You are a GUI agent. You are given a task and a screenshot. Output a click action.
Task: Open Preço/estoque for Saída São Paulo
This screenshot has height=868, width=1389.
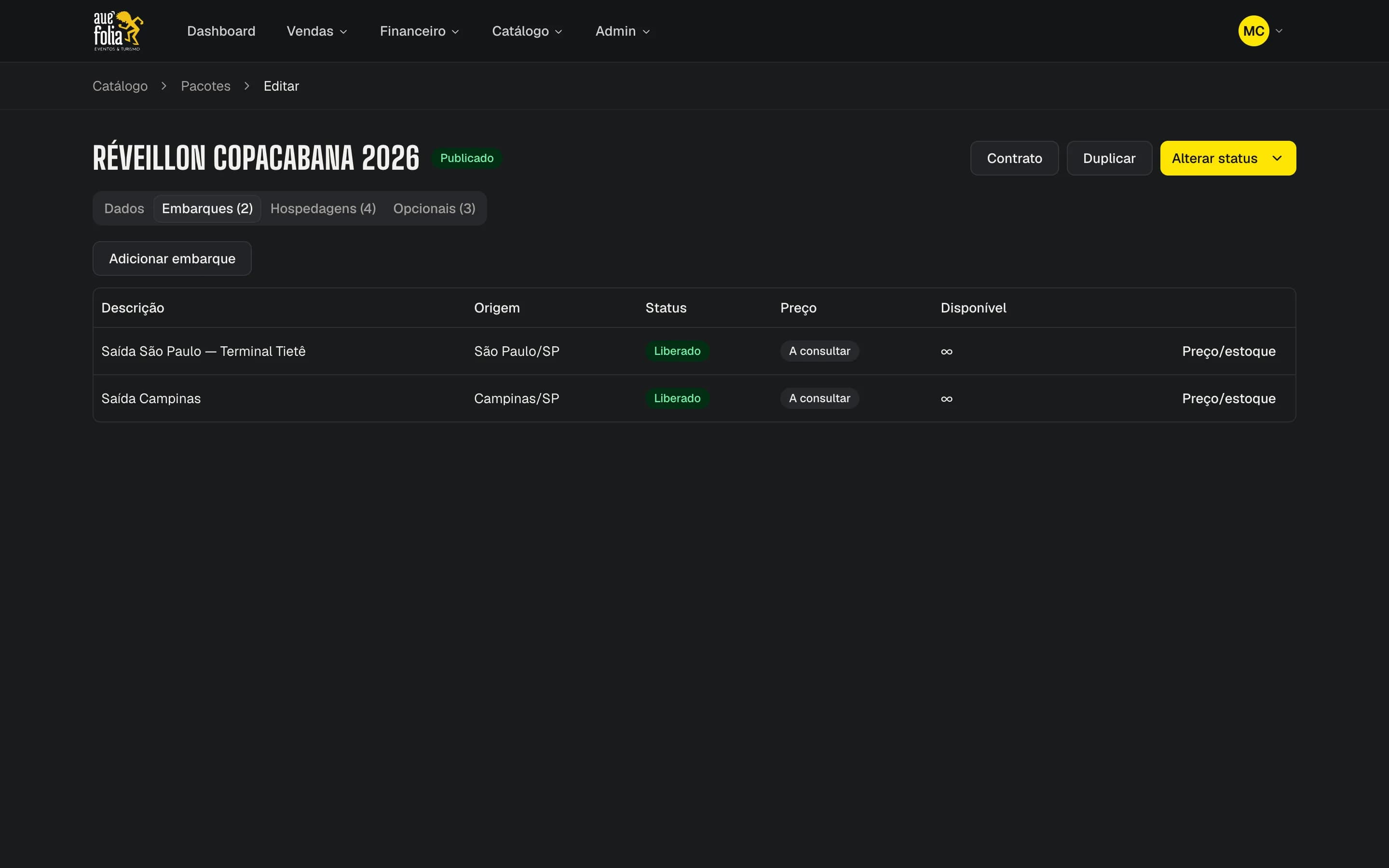click(x=1228, y=352)
